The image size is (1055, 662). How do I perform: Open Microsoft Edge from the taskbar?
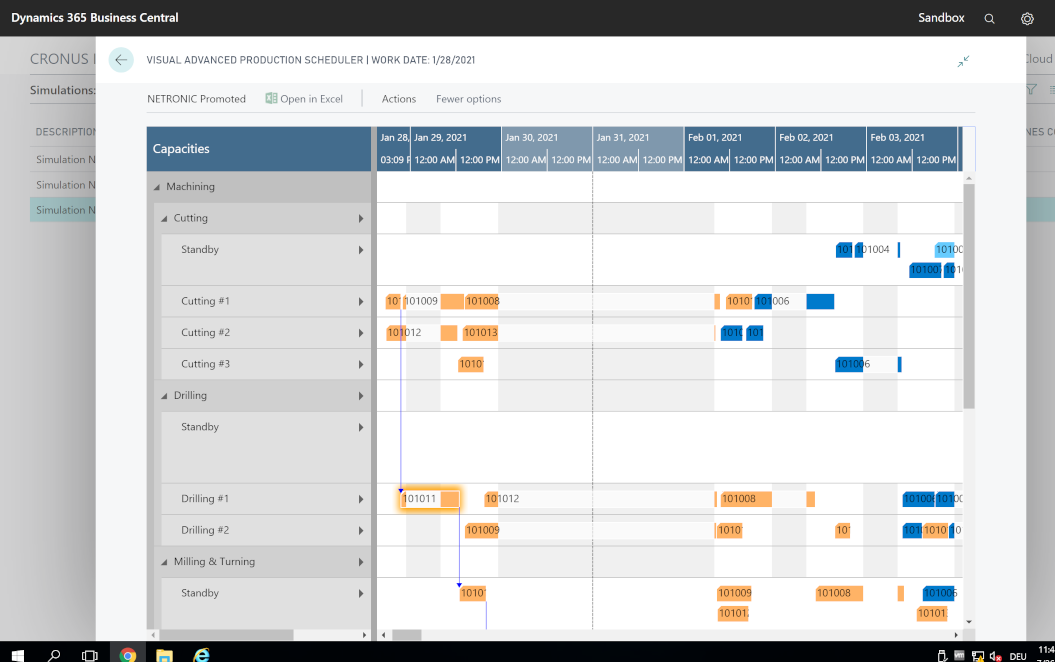[x=200, y=654]
